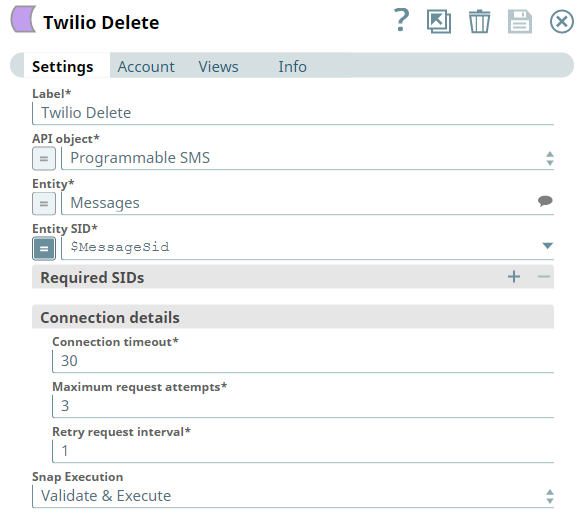This screenshot has height=517, width=582.
Task: Expand the Entity SID $MessageSid dropdown arrow
Action: [547, 246]
